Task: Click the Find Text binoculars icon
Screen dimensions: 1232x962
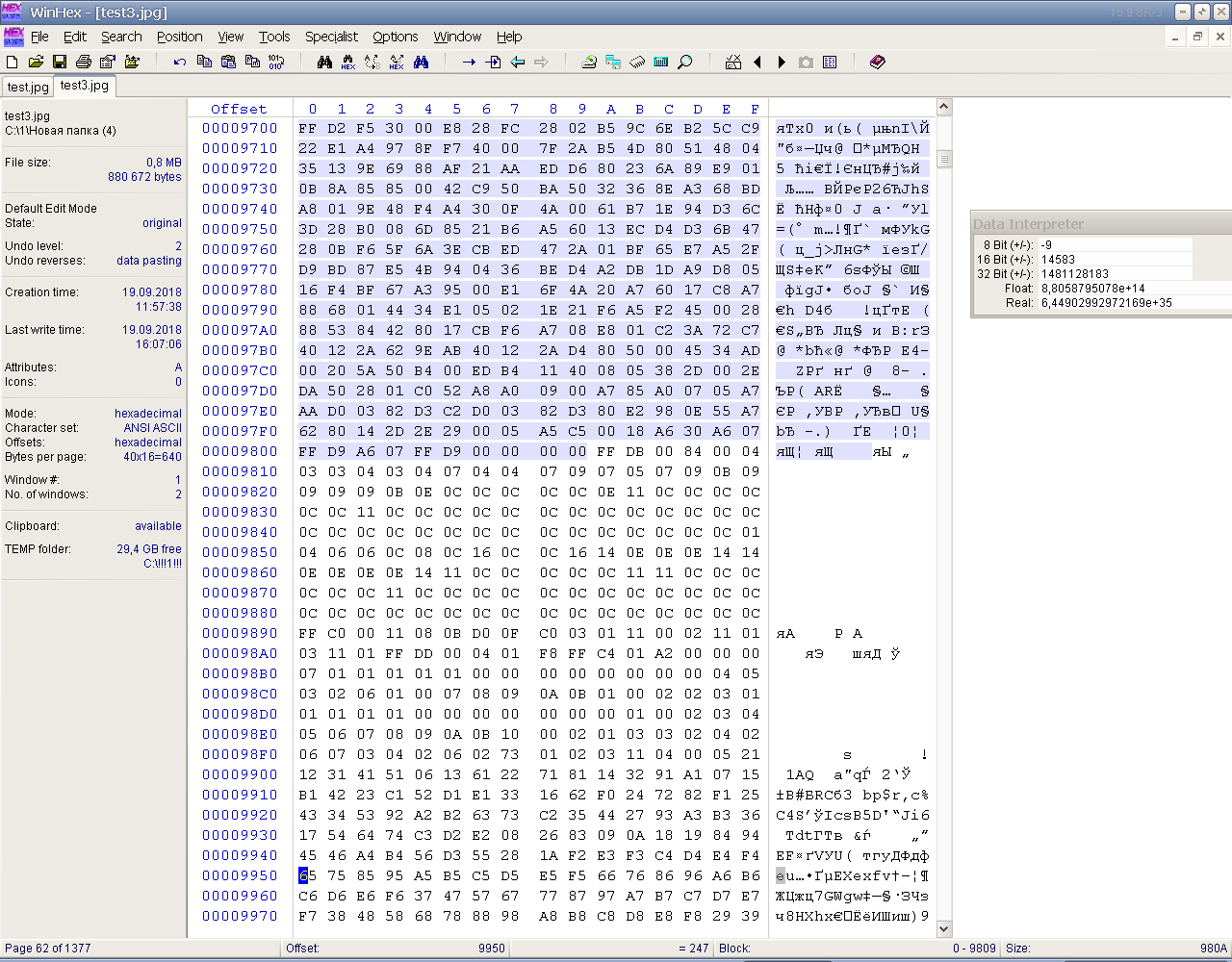Action: click(x=324, y=62)
